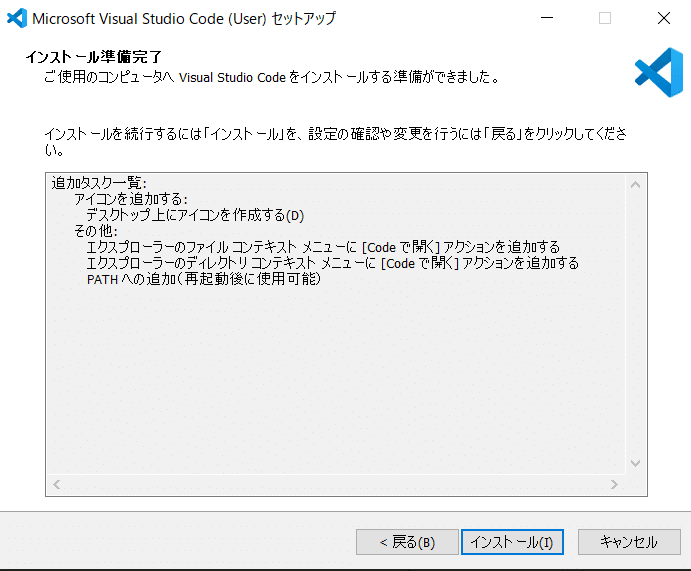Close the setup window
This screenshot has width=691, height=571.
point(664,18)
